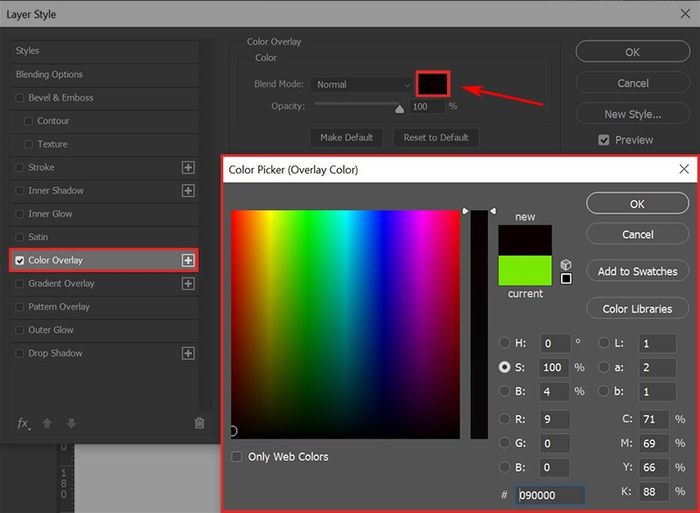Enable Texture checkbox
Image resolution: width=700 pixels, height=513 pixels.
[29, 144]
